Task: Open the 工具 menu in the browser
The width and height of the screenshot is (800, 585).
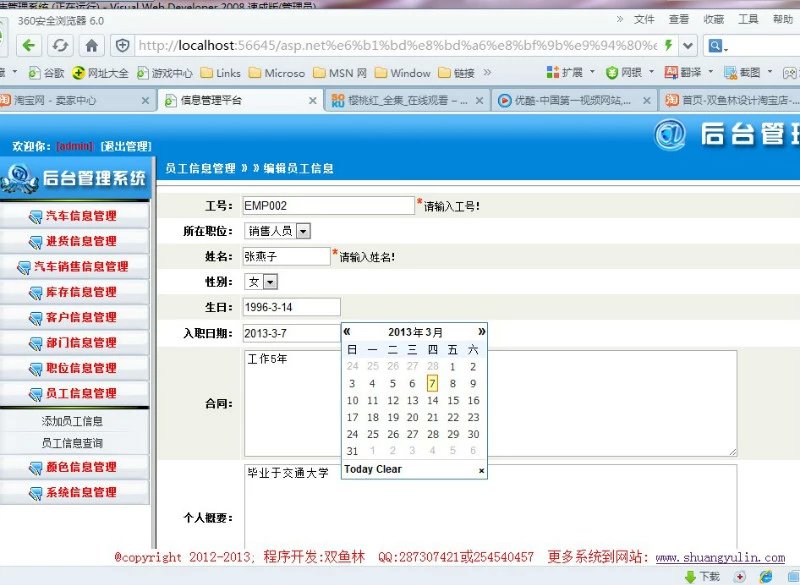Action: click(x=747, y=19)
